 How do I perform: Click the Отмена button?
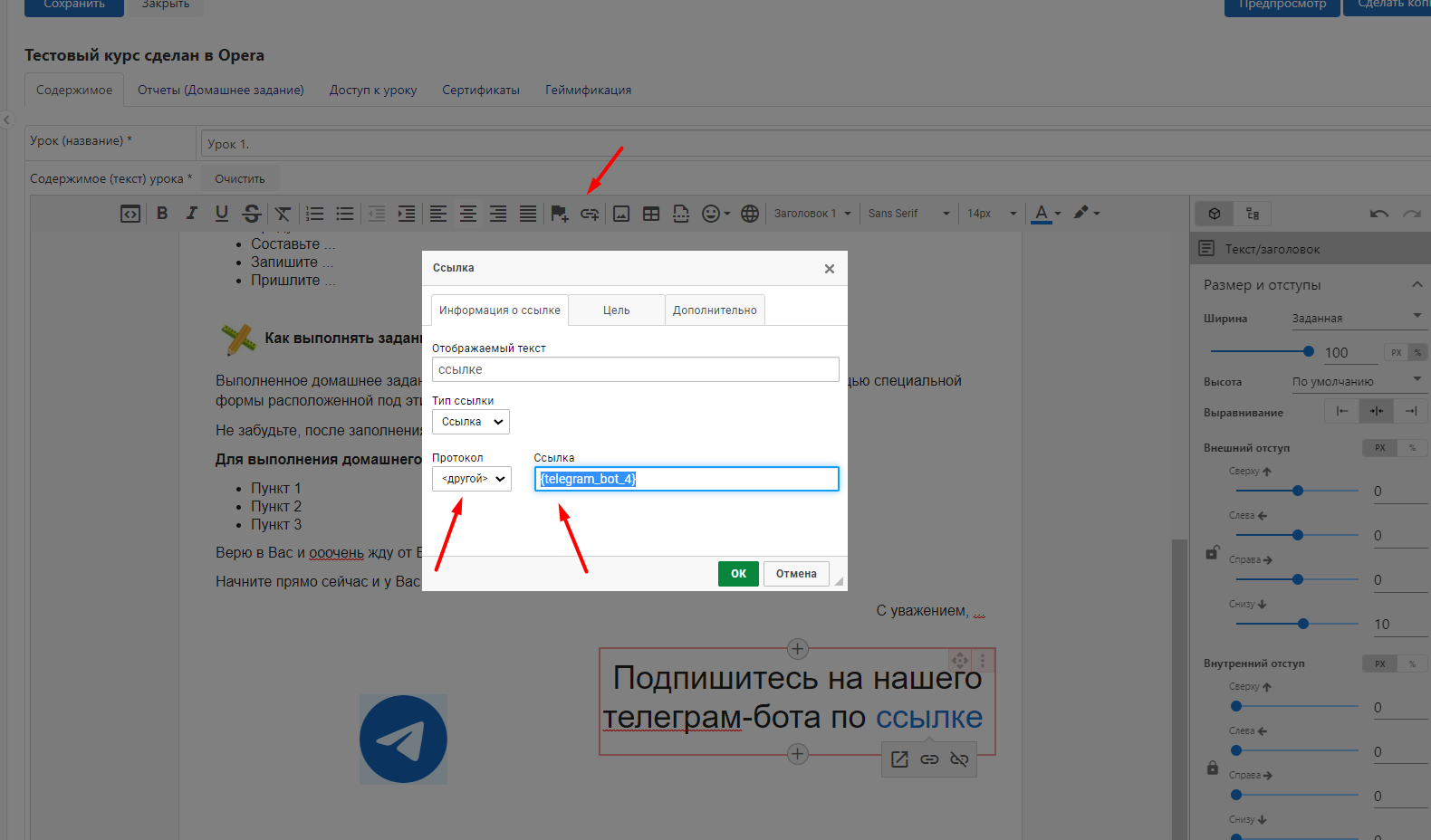click(796, 574)
